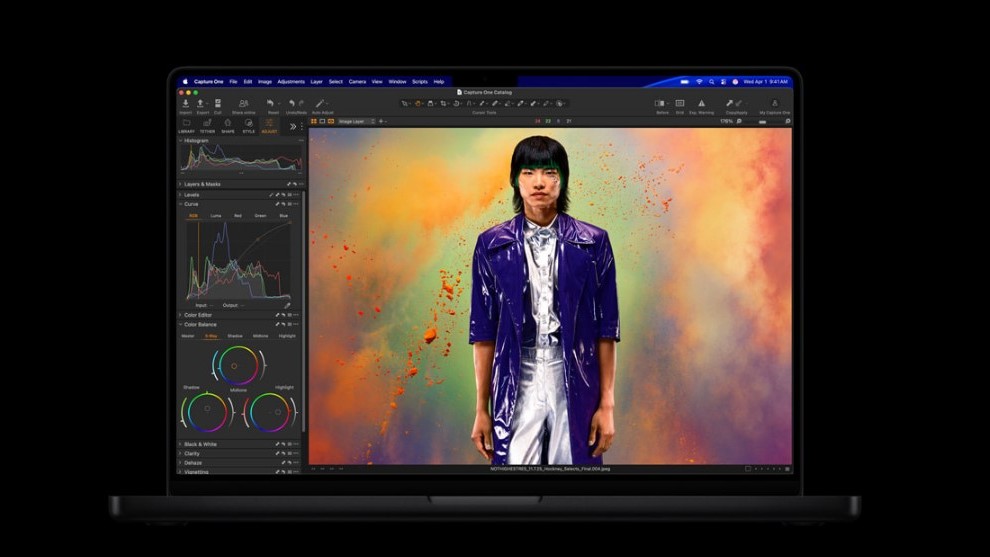The image size is (990, 557).
Task: Select the Luma curve tab
Action: click(216, 216)
